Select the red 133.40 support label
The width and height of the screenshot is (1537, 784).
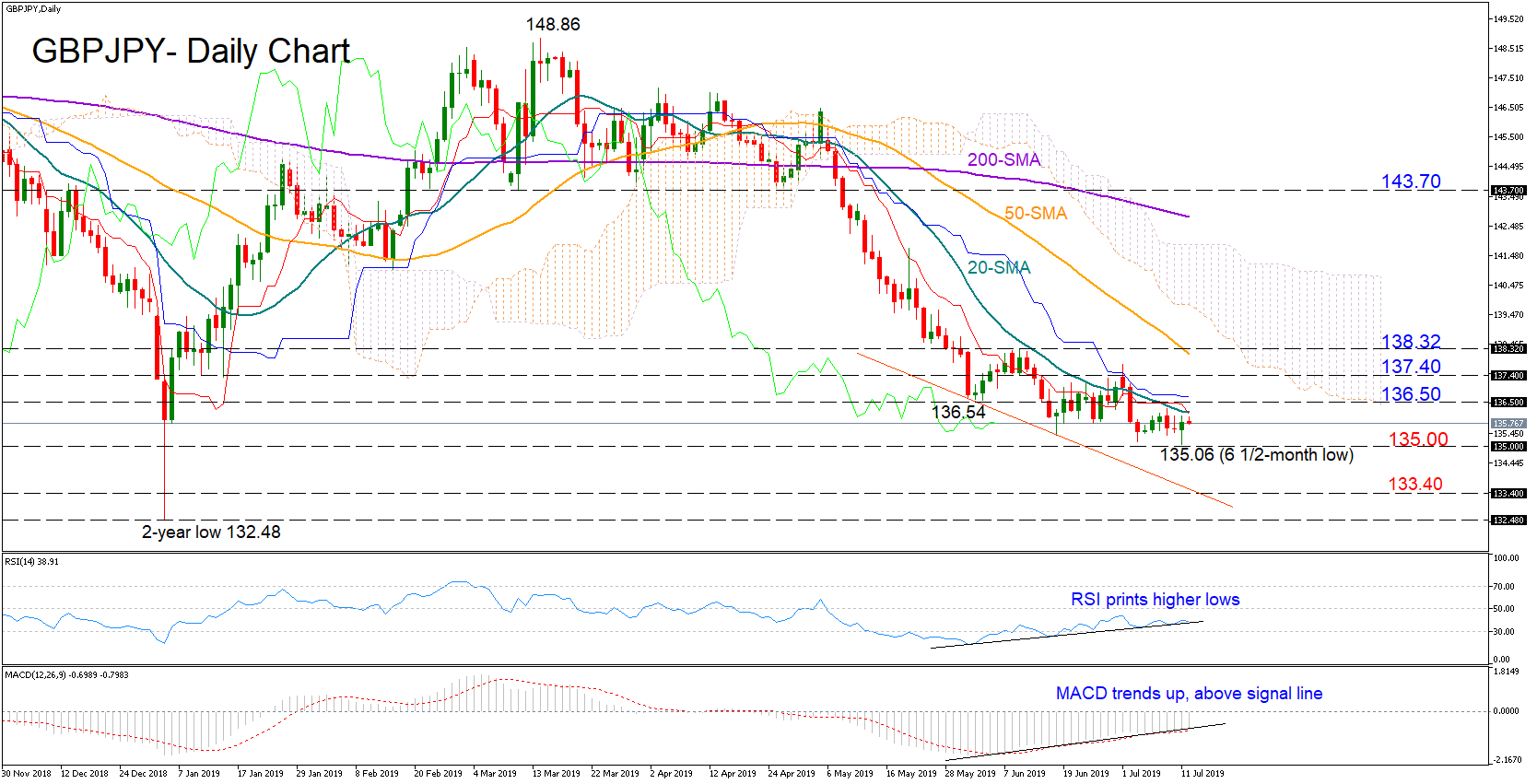coord(1415,484)
